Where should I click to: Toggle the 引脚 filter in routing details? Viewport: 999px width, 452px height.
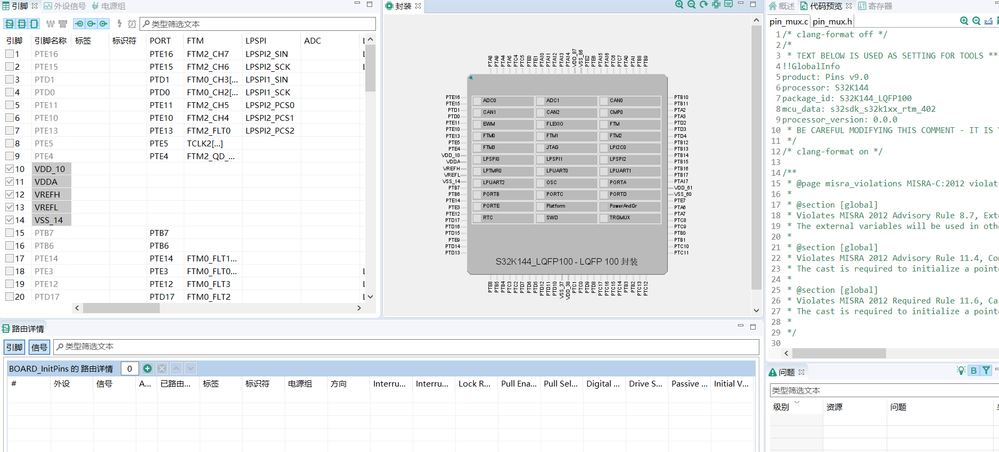tap(14, 347)
